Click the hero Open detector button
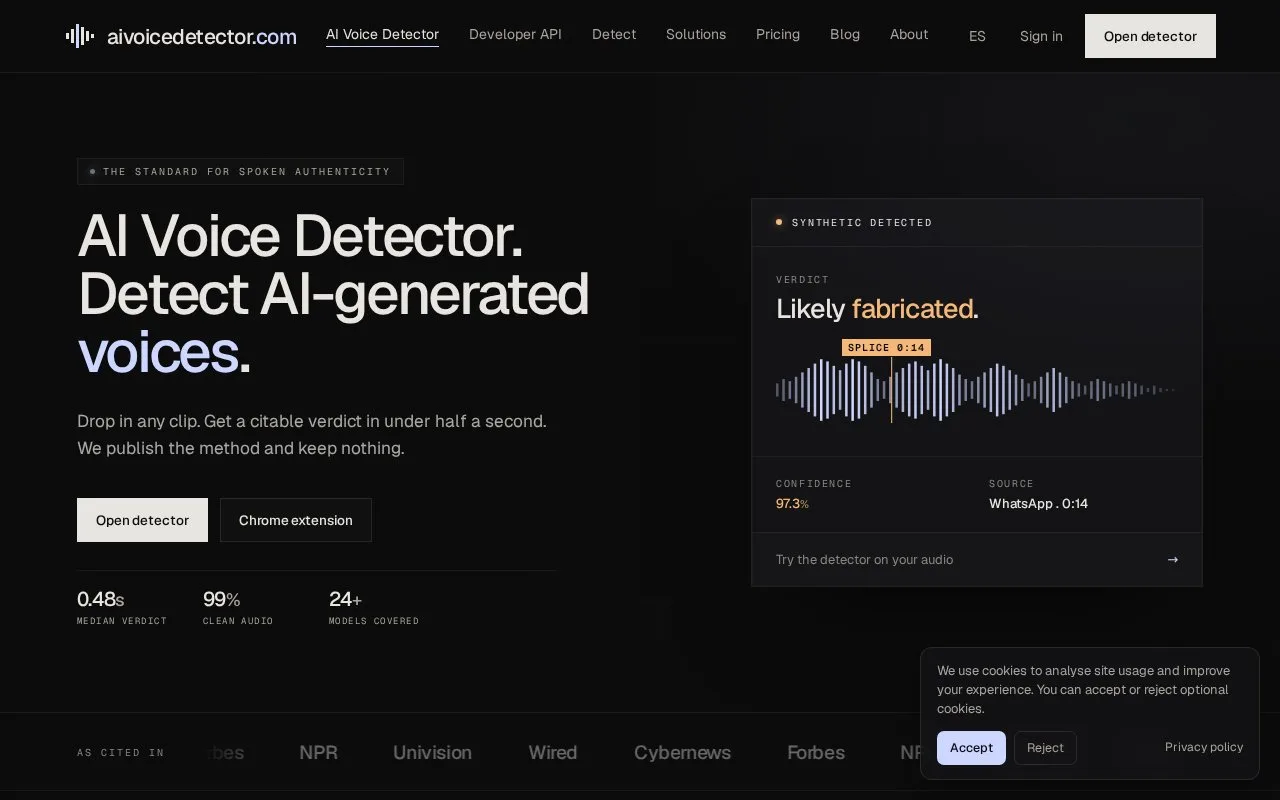 point(142,520)
